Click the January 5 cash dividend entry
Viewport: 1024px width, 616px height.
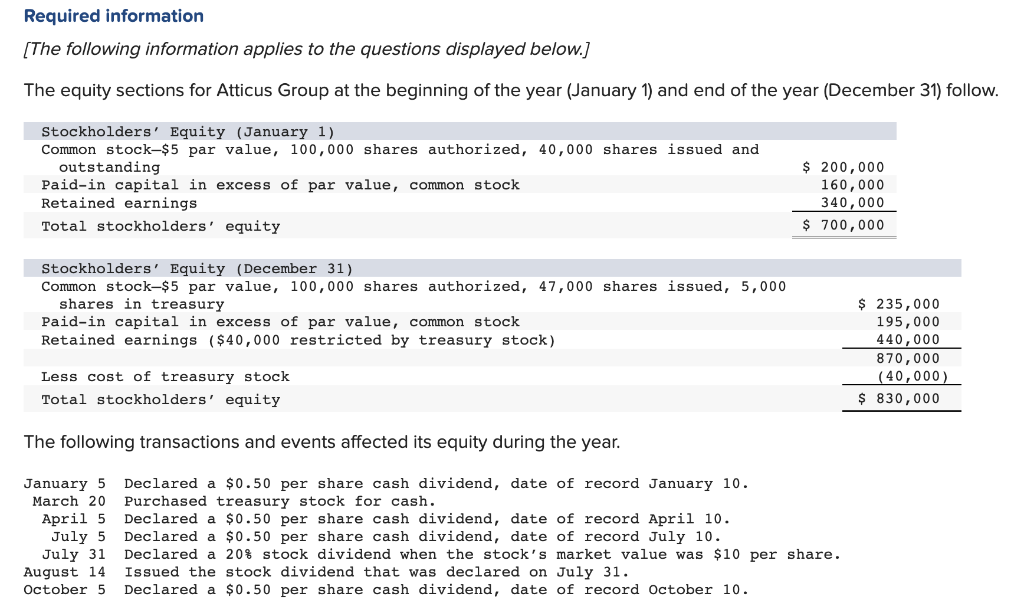386,484
